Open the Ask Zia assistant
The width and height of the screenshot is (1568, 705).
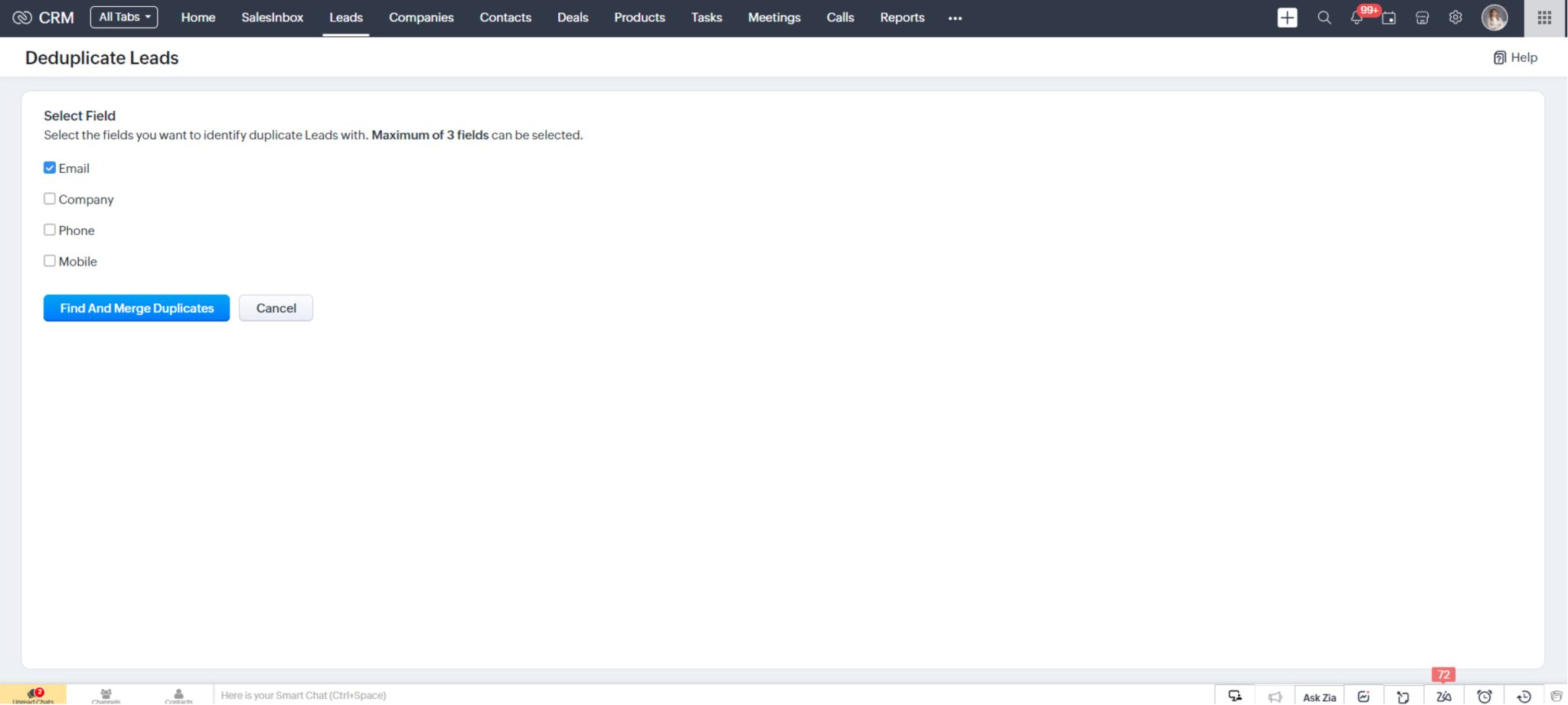(x=1318, y=695)
